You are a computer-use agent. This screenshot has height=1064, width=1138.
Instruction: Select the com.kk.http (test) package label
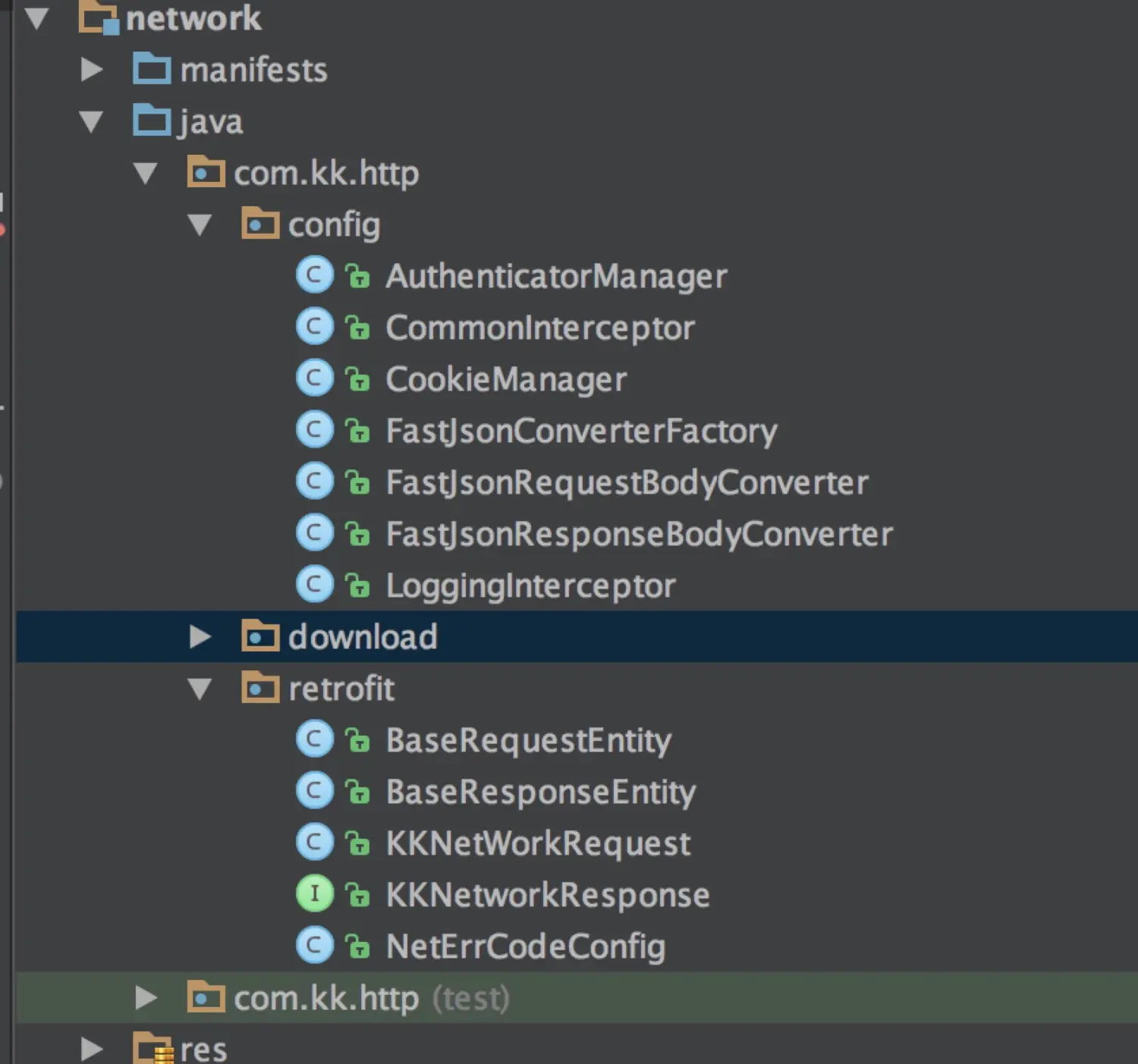[x=371, y=999]
